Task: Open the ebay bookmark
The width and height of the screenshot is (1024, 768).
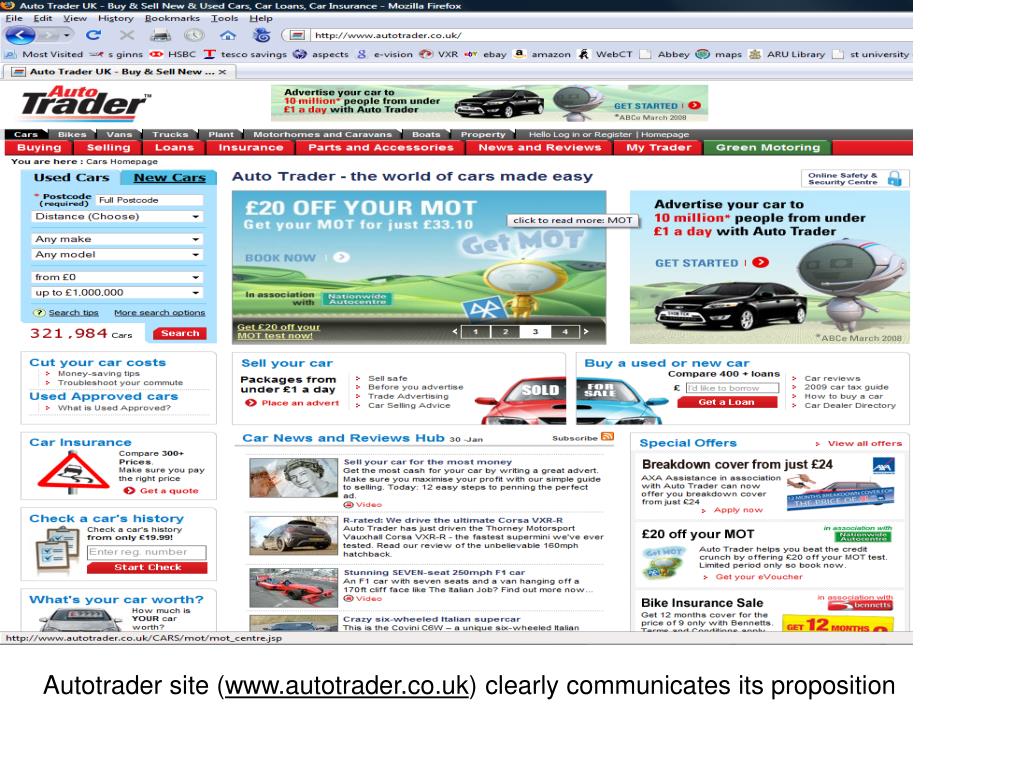Action: coord(486,54)
